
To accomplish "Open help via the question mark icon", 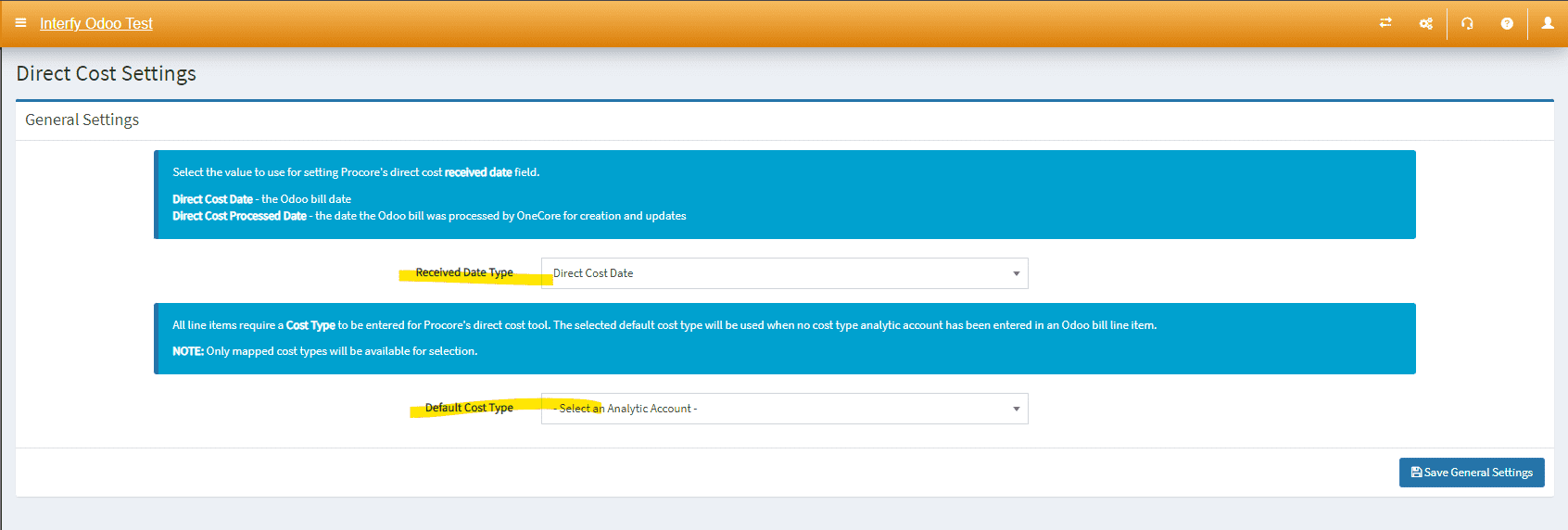I will pos(1507,23).
